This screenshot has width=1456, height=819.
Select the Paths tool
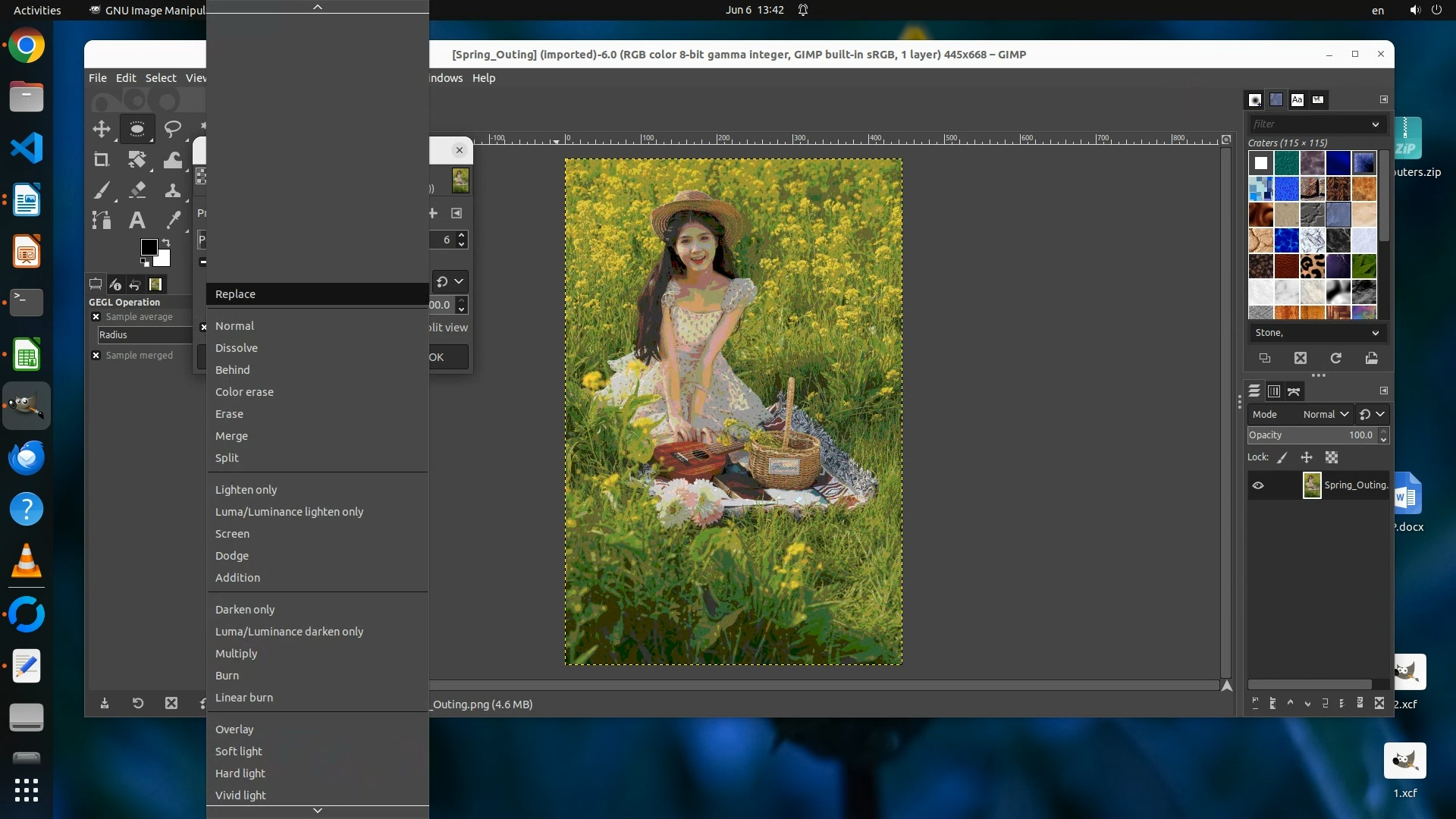[x=101, y=220]
